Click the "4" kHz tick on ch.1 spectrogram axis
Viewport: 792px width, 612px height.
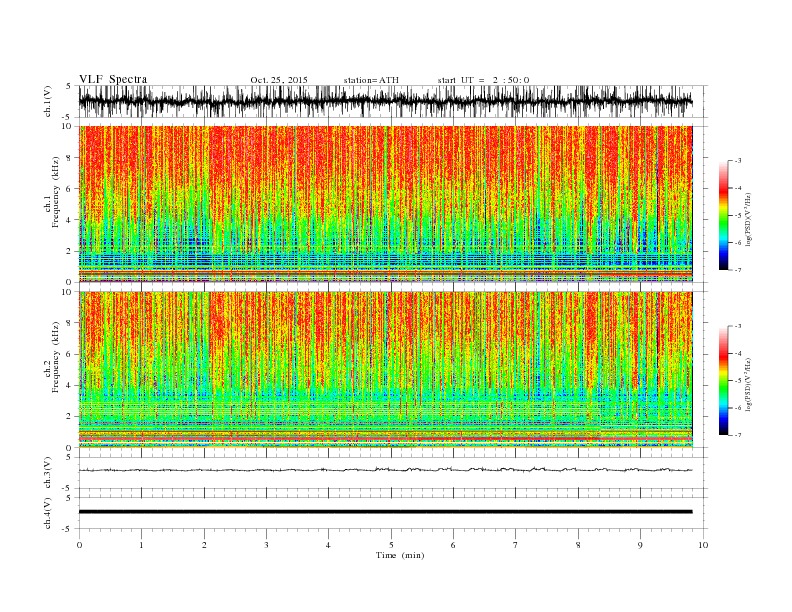click(70, 220)
